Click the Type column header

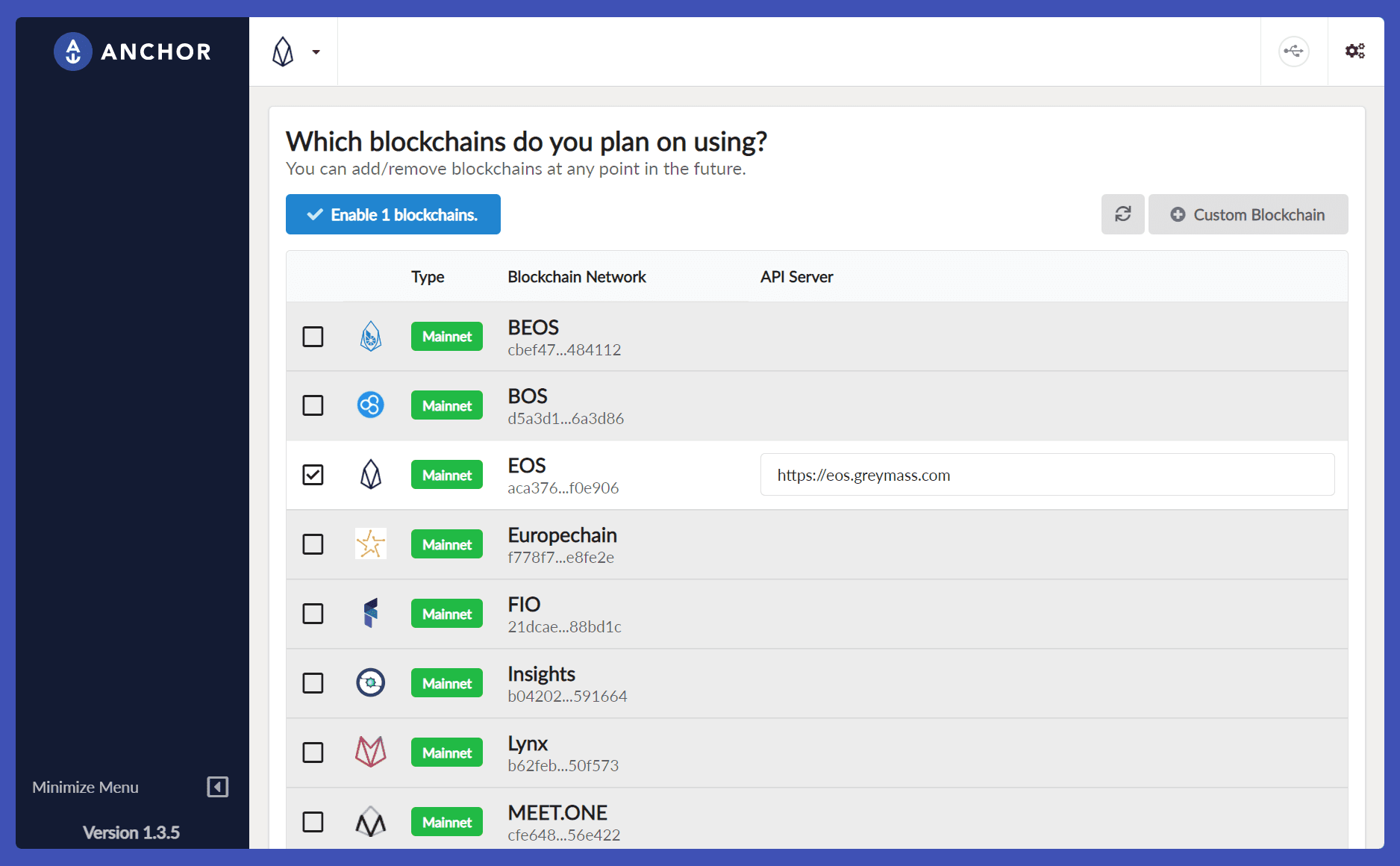(428, 277)
